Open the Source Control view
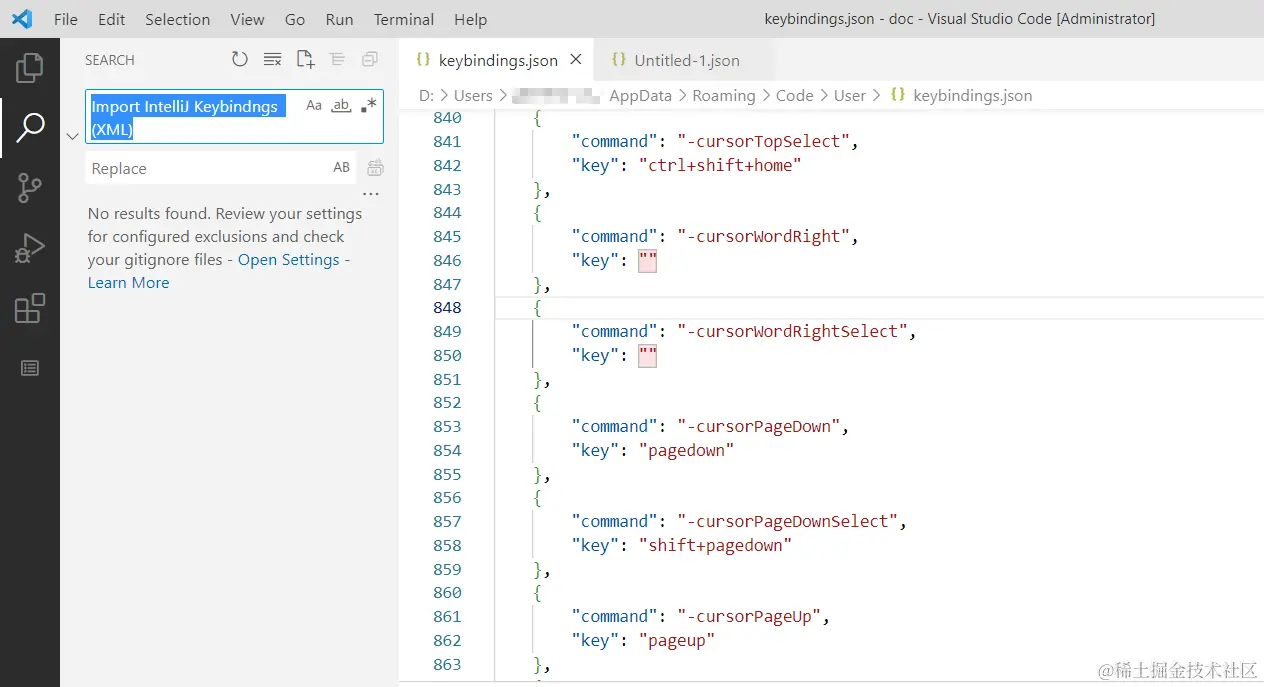This screenshot has width=1264, height=687. coord(30,187)
